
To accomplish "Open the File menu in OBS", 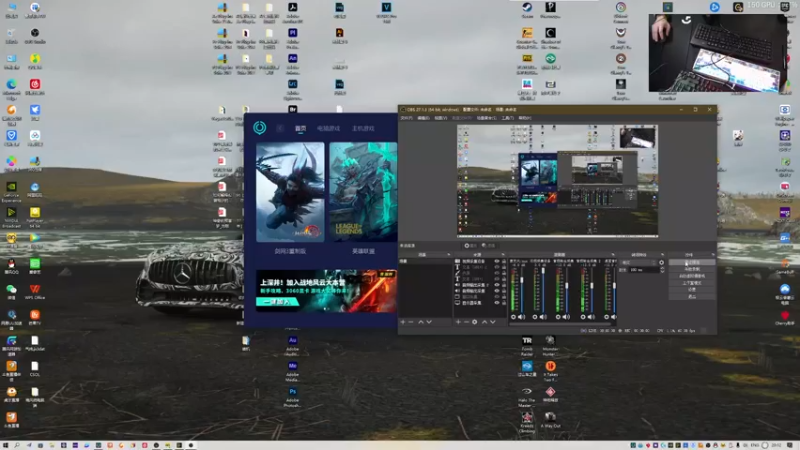I will coord(406,118).
